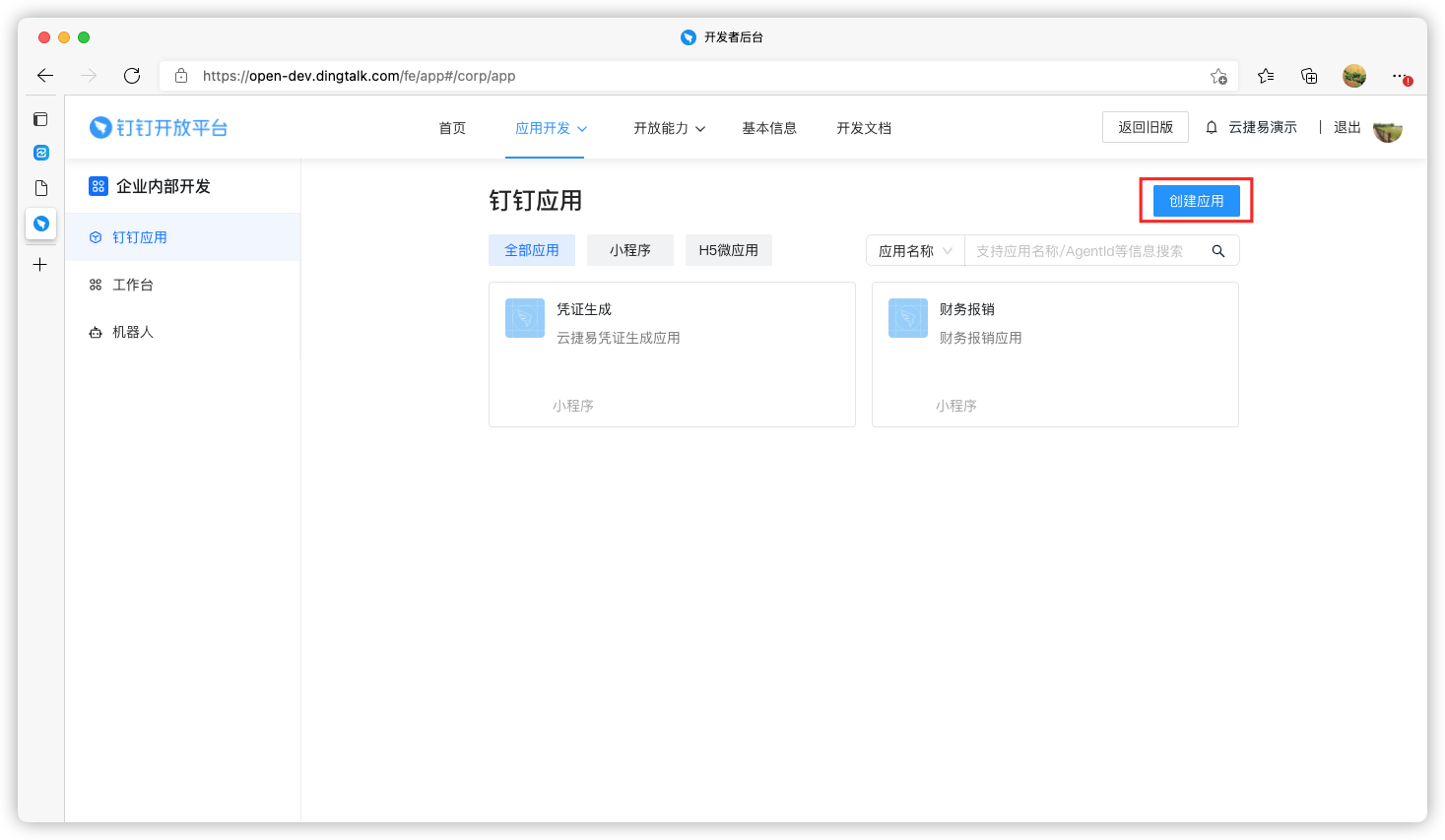The image size is (1445, 840).
Task: Open the 财务报销 app title
Action: (x=967, y=309)
